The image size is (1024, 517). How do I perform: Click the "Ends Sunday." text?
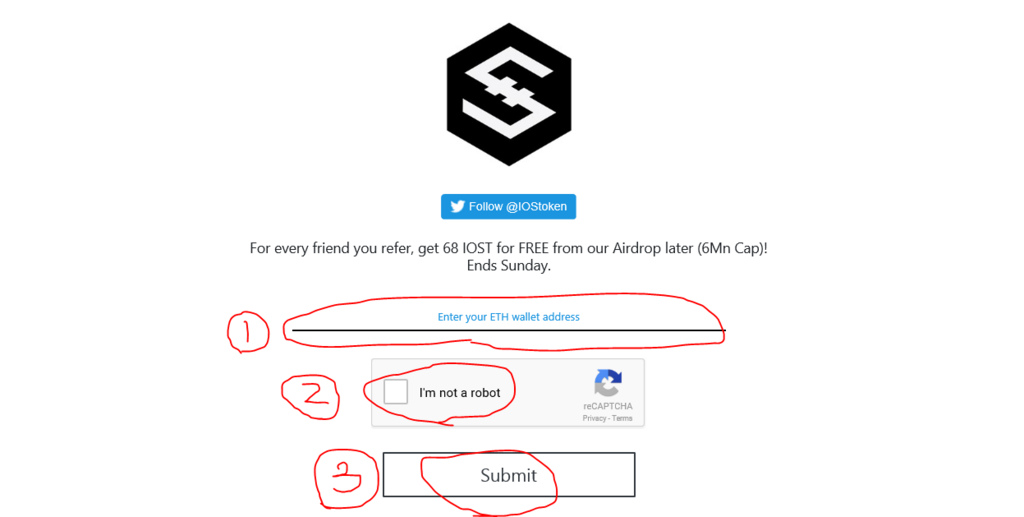[x=509, y=266]
